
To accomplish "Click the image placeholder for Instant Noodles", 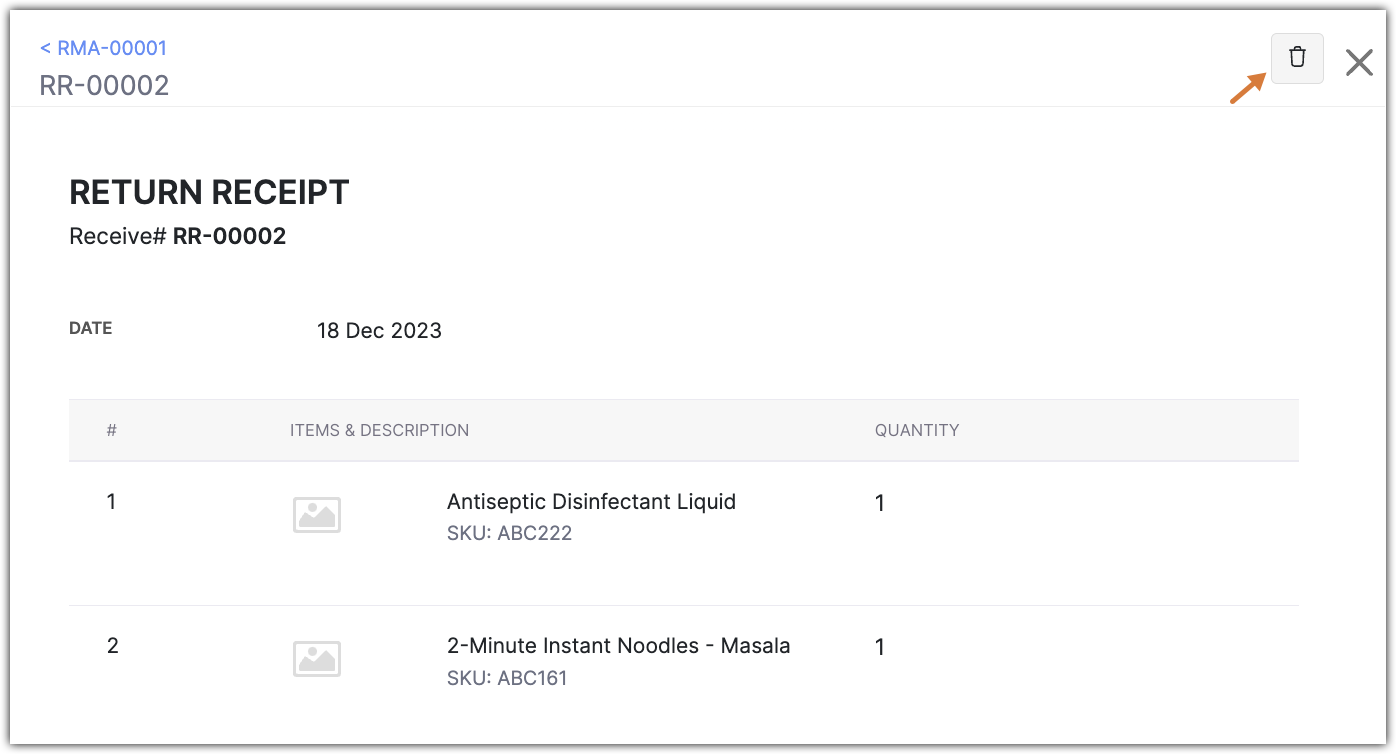I will 317,659.
